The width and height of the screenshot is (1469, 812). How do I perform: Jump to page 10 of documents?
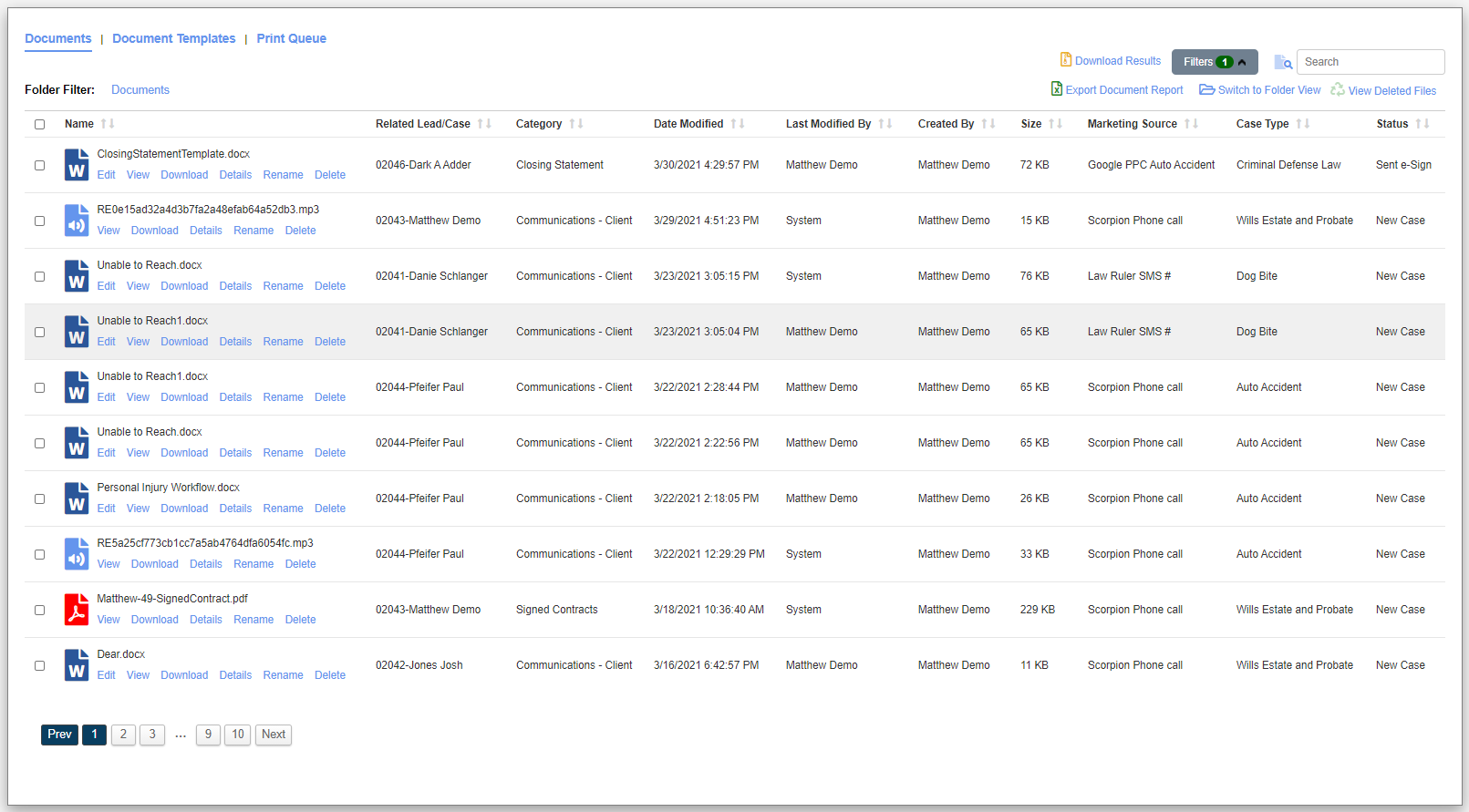click(238, 735)
